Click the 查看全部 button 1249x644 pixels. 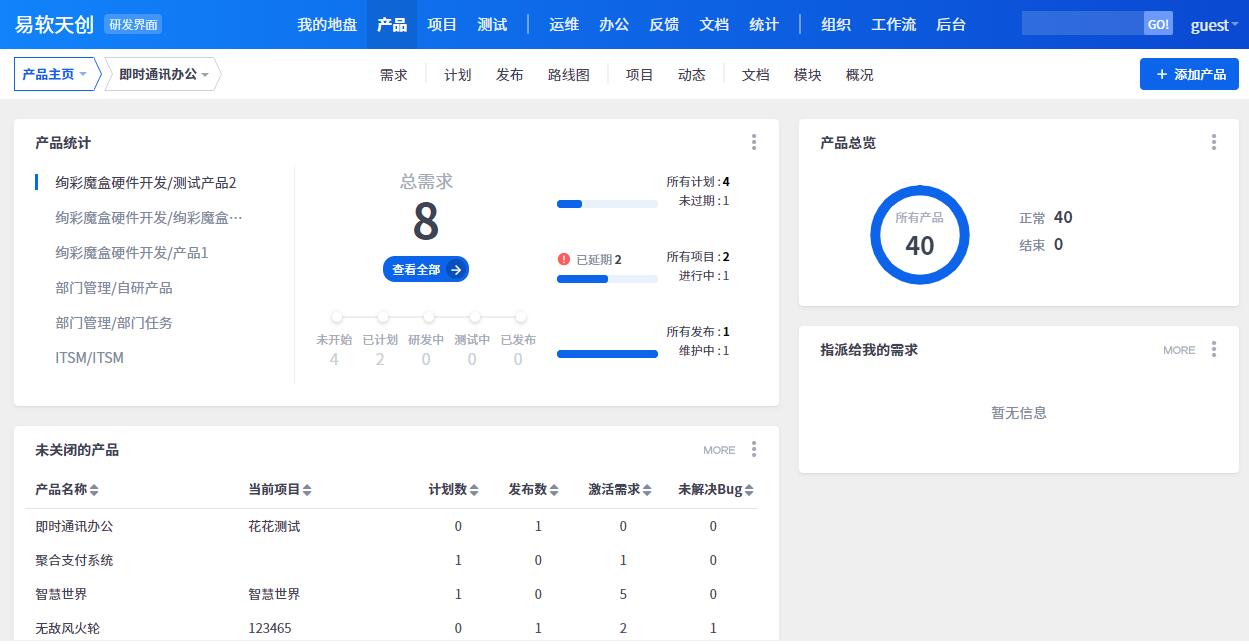[426, 269]
